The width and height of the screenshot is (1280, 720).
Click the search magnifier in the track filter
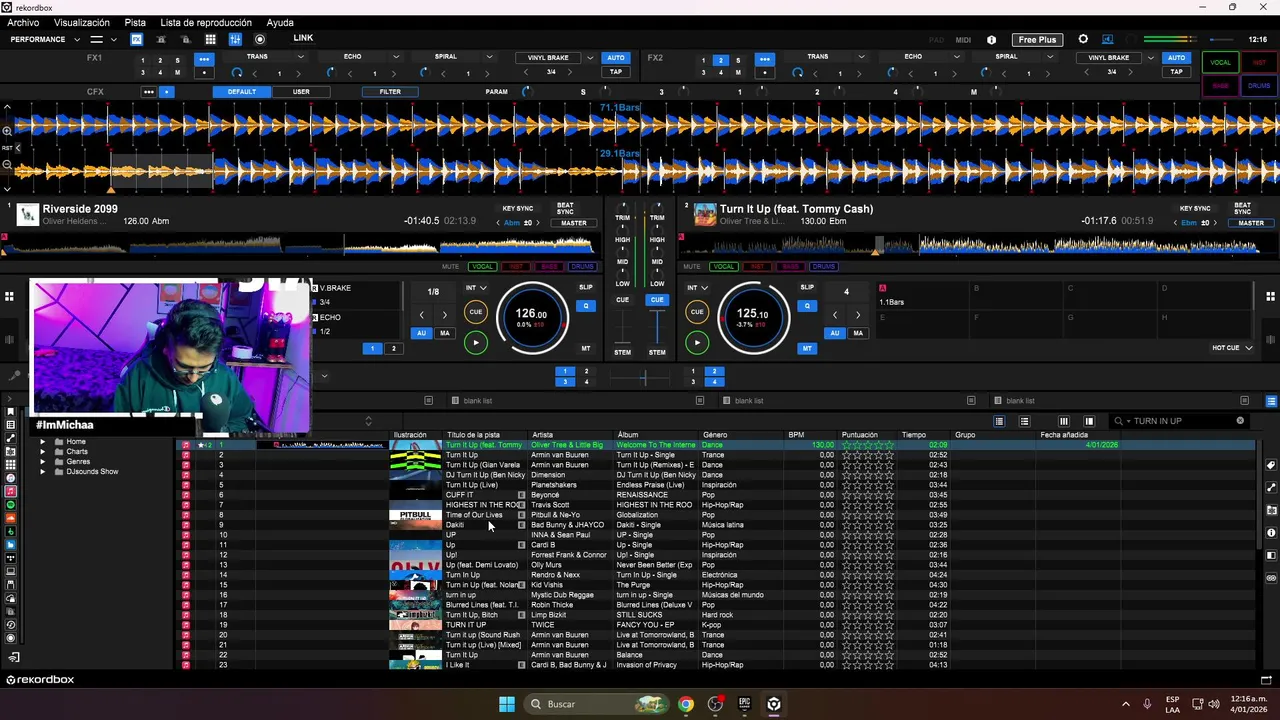(x=1120, y=421)
